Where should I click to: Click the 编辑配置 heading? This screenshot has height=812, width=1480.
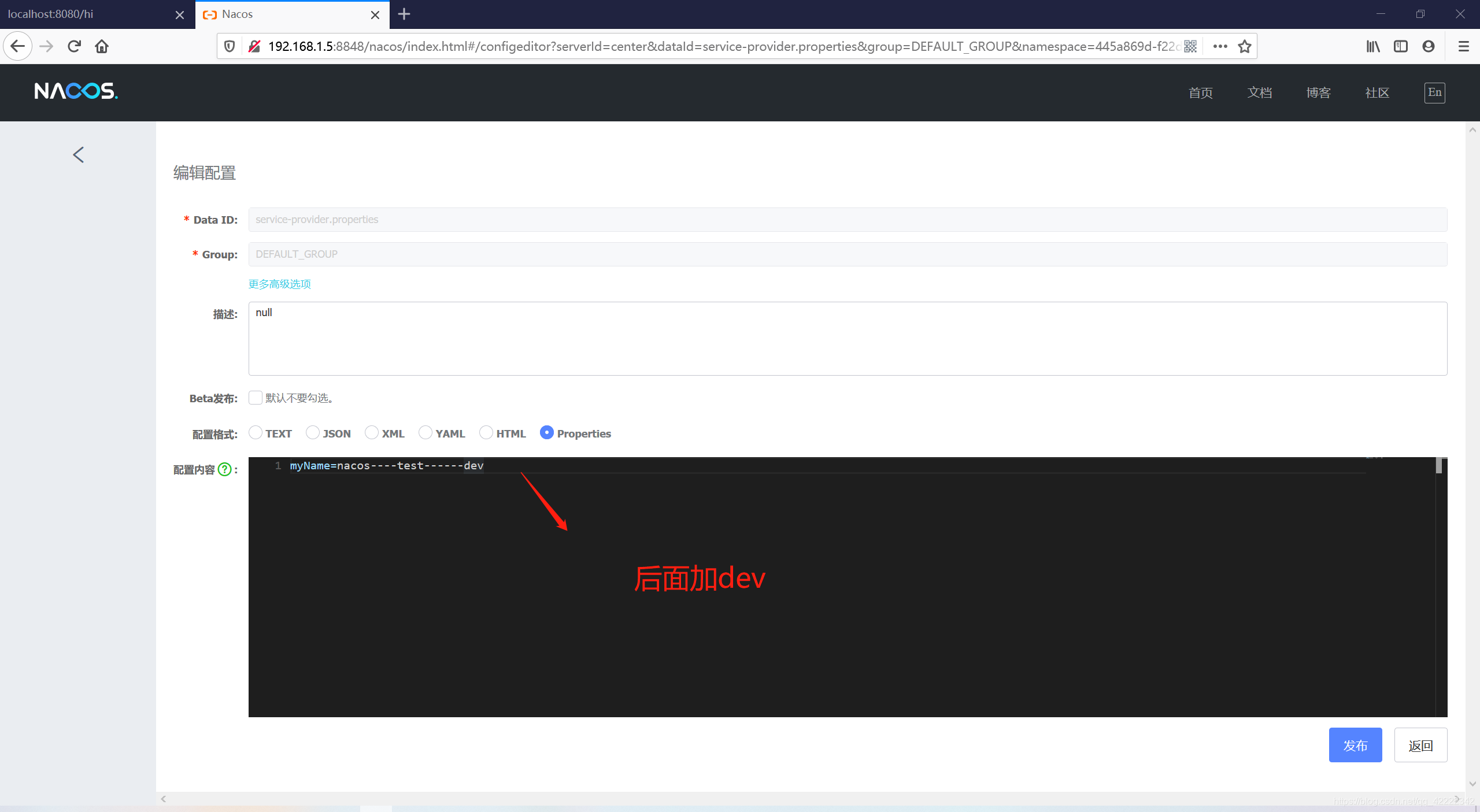(205, 173)
